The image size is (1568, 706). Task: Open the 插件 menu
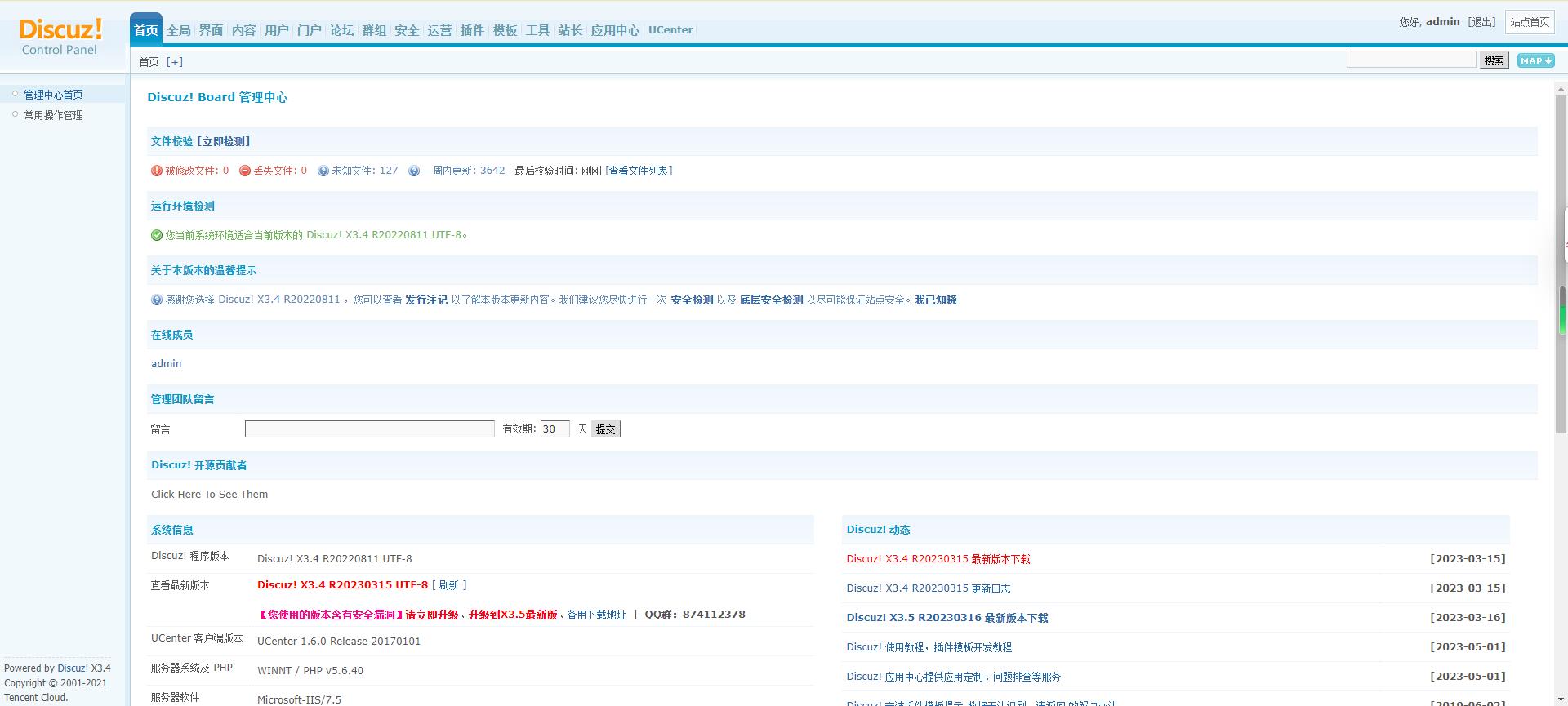point(473,30)
